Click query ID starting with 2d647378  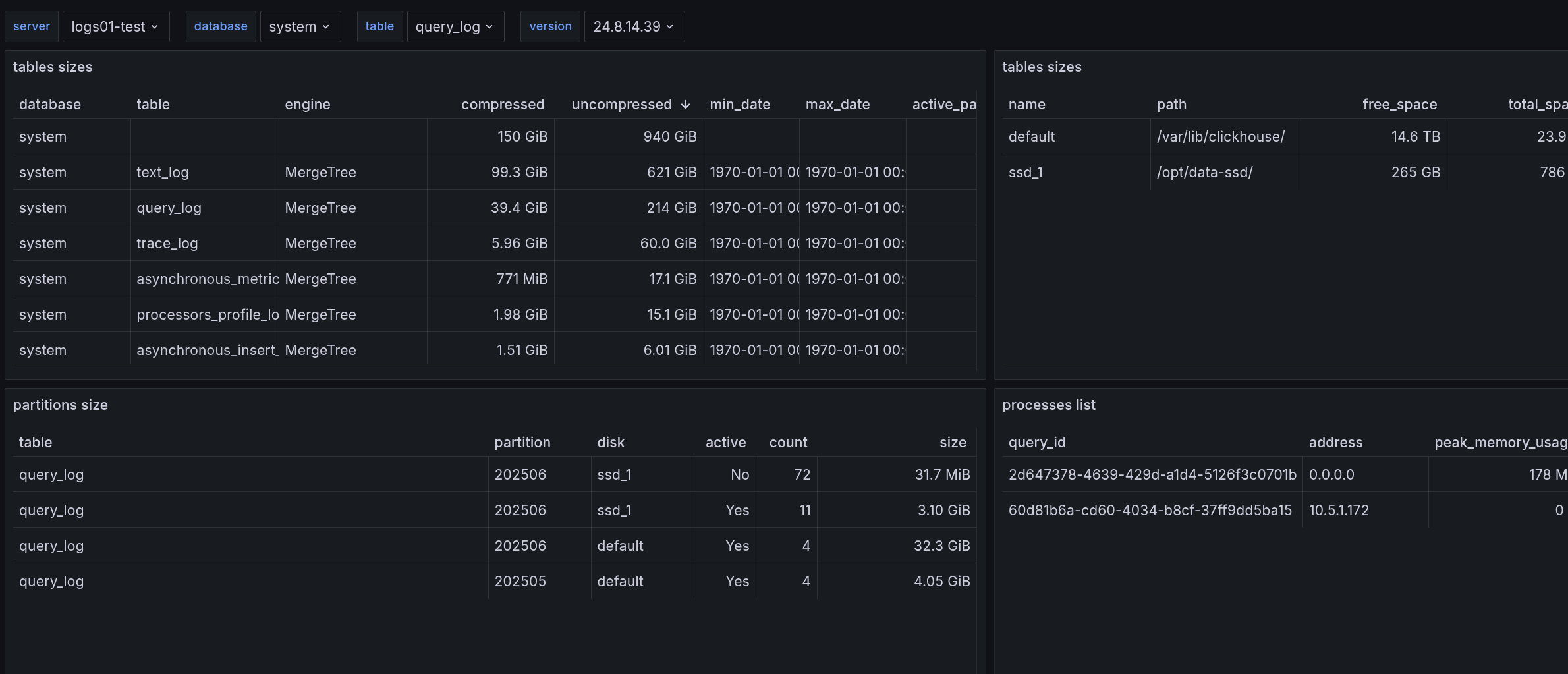pyautogui.click(x=1152, y=475)
